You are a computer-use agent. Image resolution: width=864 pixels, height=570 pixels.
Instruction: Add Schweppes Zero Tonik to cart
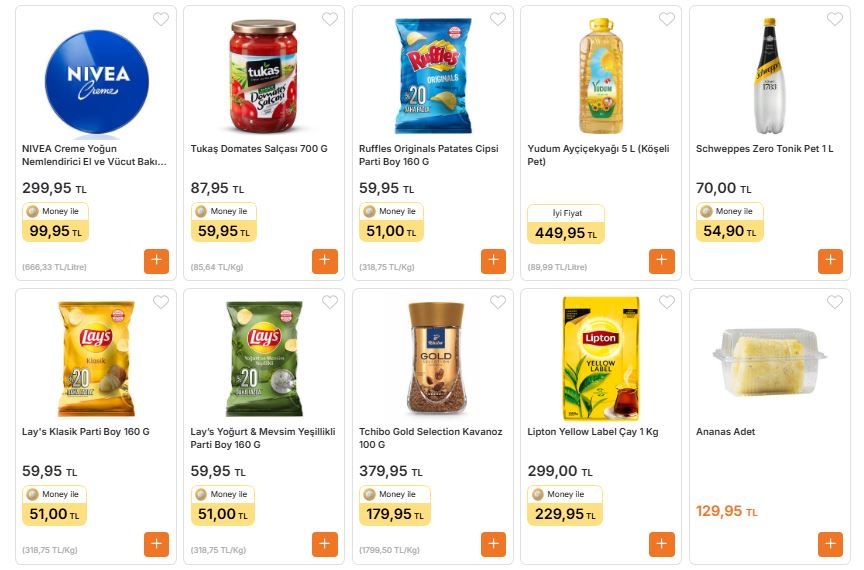830,261
